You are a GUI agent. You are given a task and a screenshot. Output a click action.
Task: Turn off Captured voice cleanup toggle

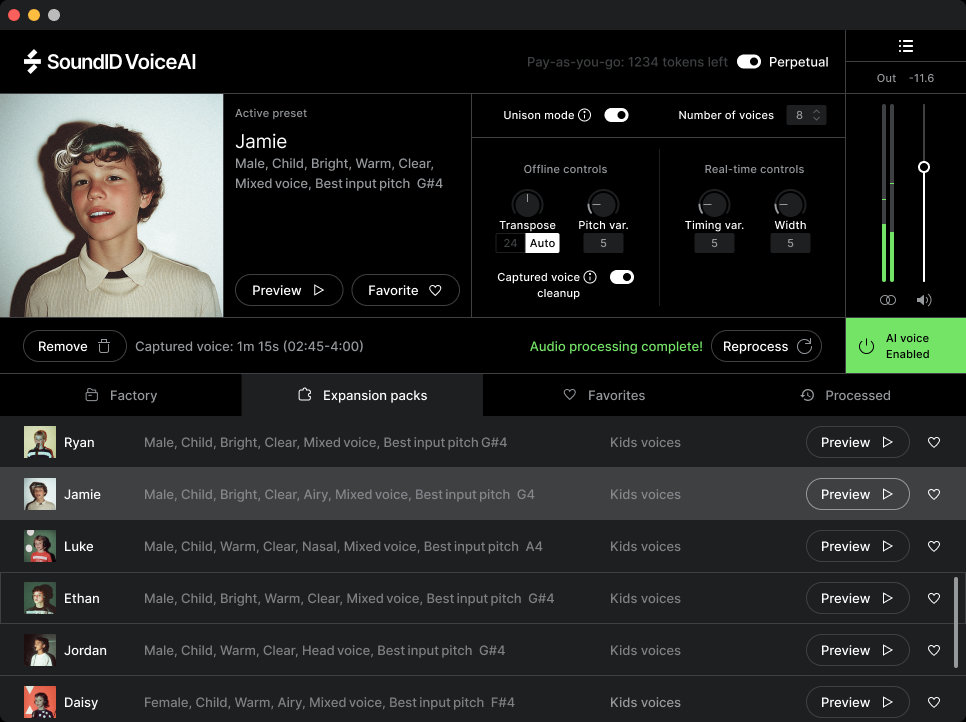[x=621, y=277]
